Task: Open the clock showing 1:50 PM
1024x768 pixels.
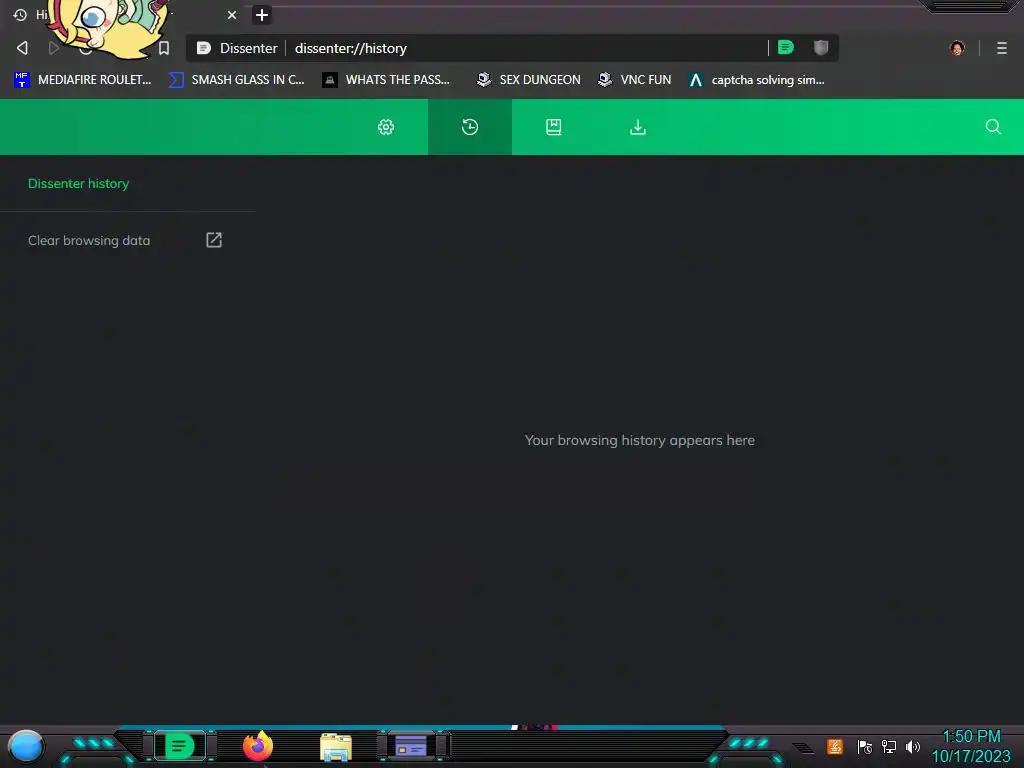Action: point(971,746)
